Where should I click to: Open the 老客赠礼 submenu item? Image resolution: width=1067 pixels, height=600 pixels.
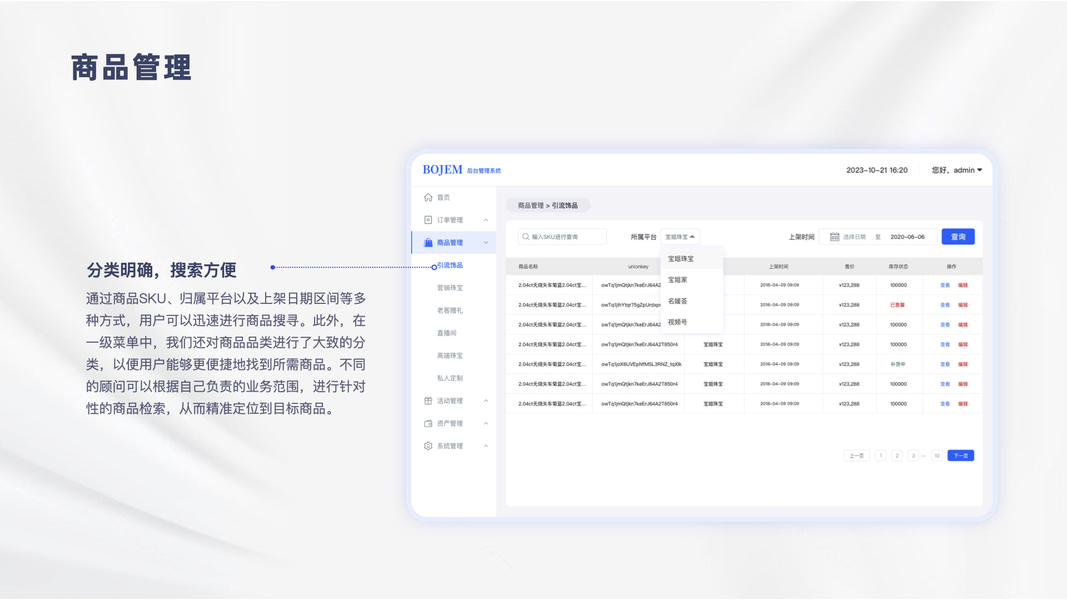click(450, 310)
